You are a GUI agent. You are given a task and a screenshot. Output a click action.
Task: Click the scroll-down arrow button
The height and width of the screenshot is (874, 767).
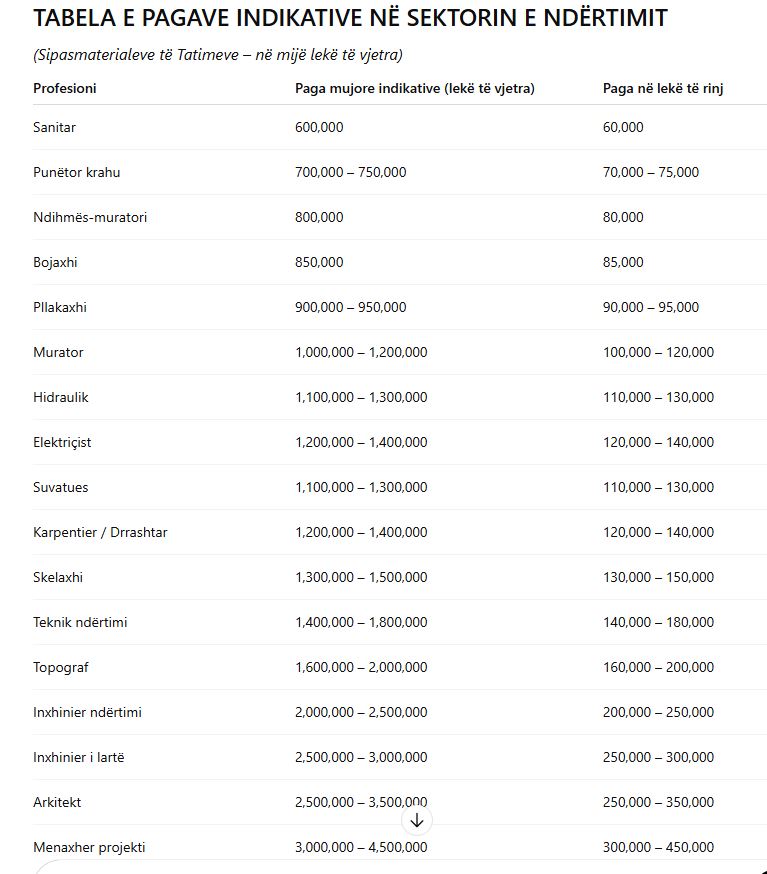click(417, 821)
